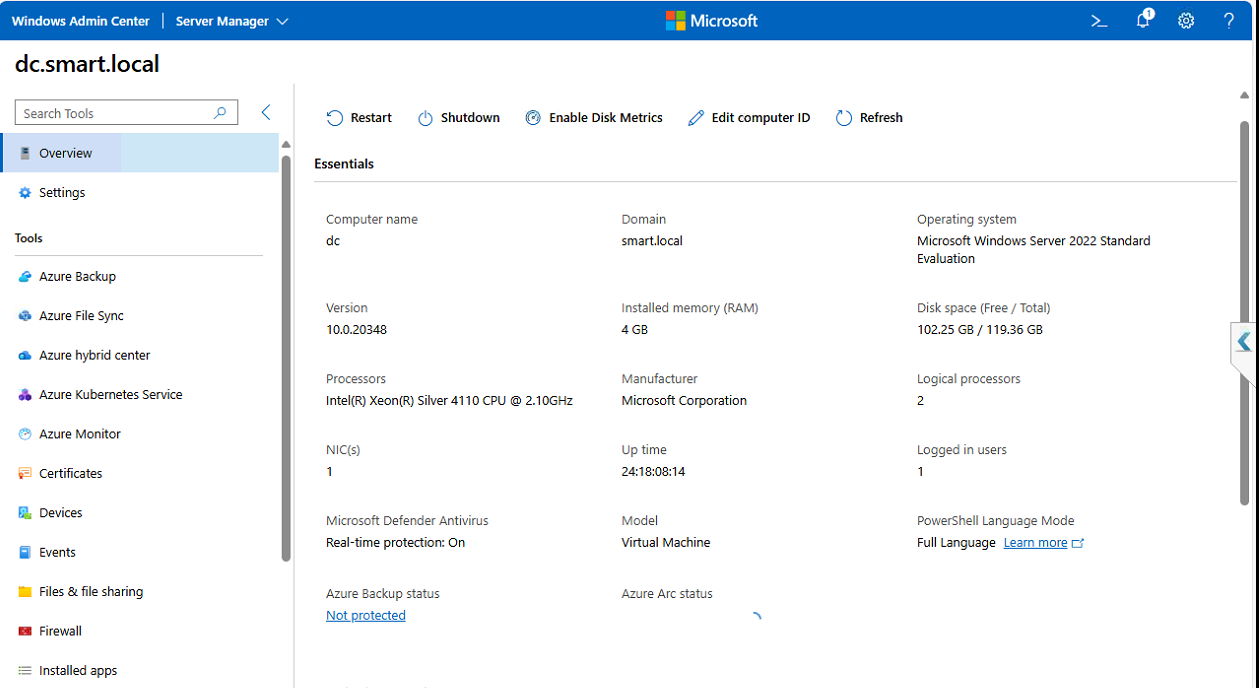1259x688 pixels.
Task: Click the Settings gear icon in sidebar
Action: [x=25, y=193]
